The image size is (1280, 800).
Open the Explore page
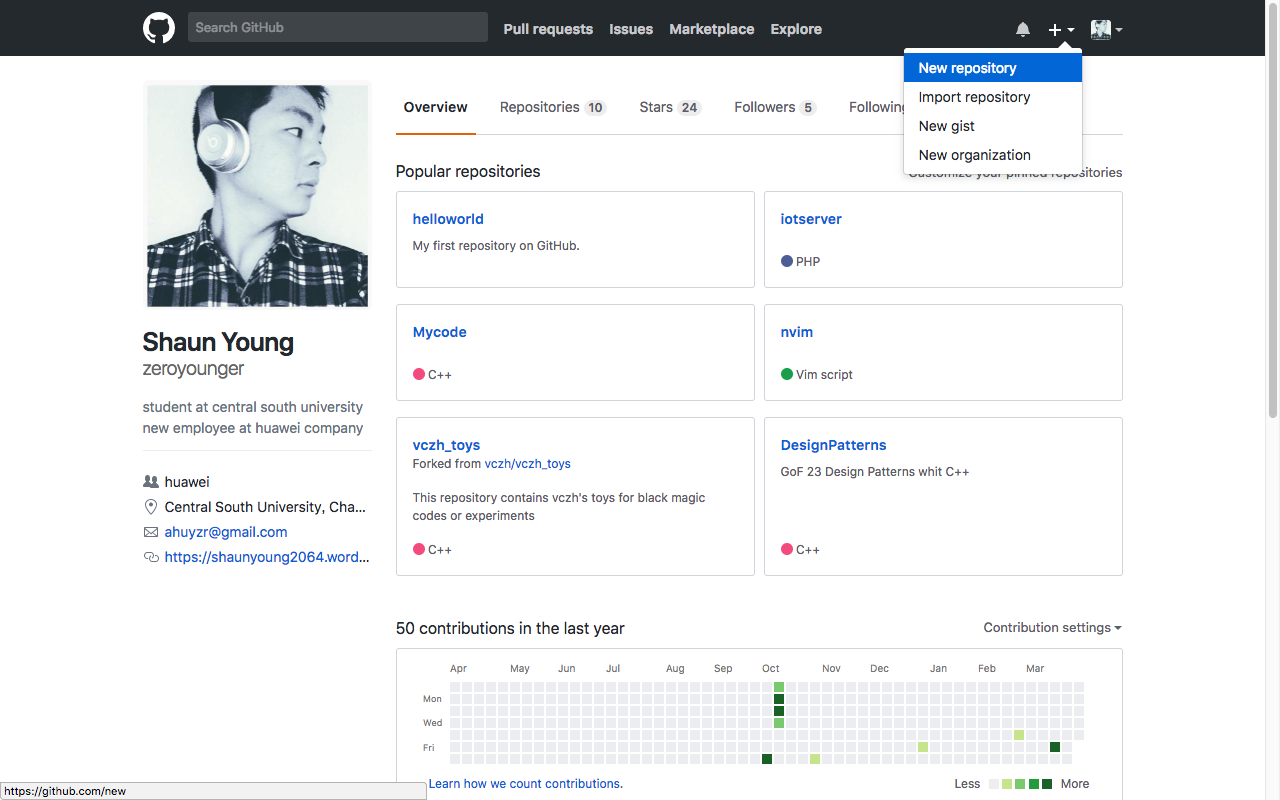pos(796,29)
